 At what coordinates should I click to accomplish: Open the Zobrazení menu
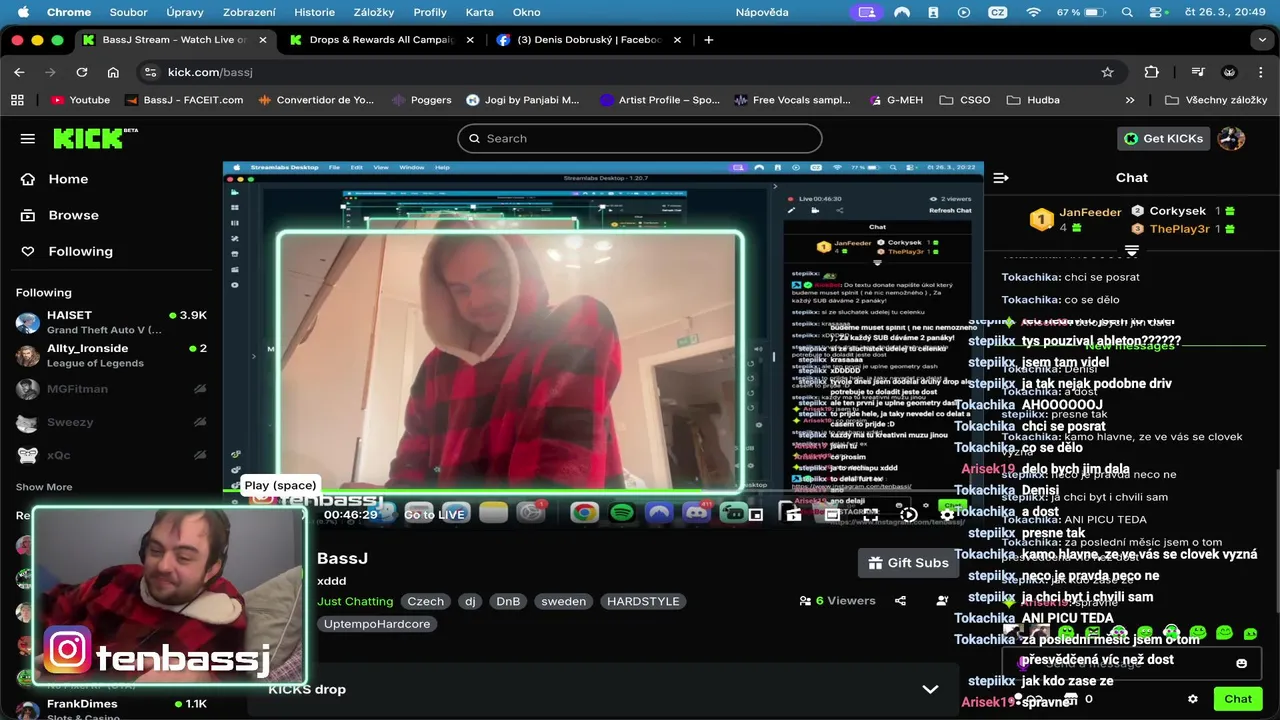tap(249, 12)
